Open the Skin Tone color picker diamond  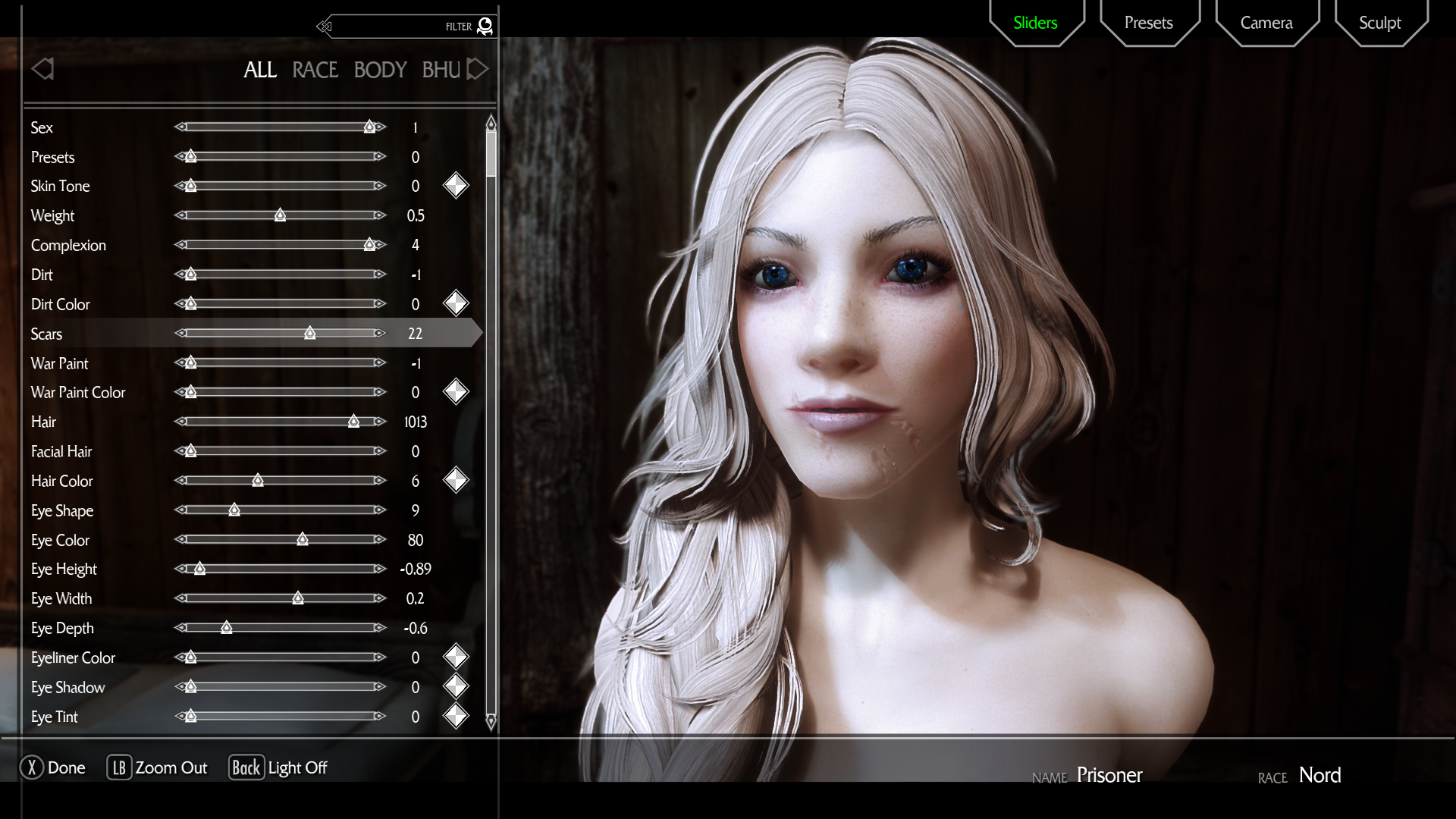pos(456,186)
